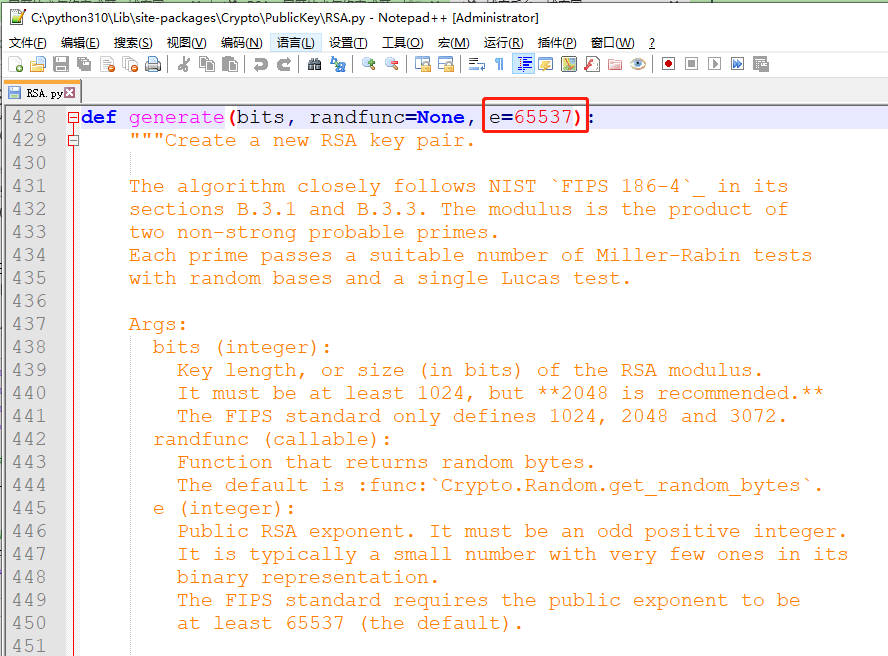Play back the recorded macro
The image size is (888, 656).
715,64
